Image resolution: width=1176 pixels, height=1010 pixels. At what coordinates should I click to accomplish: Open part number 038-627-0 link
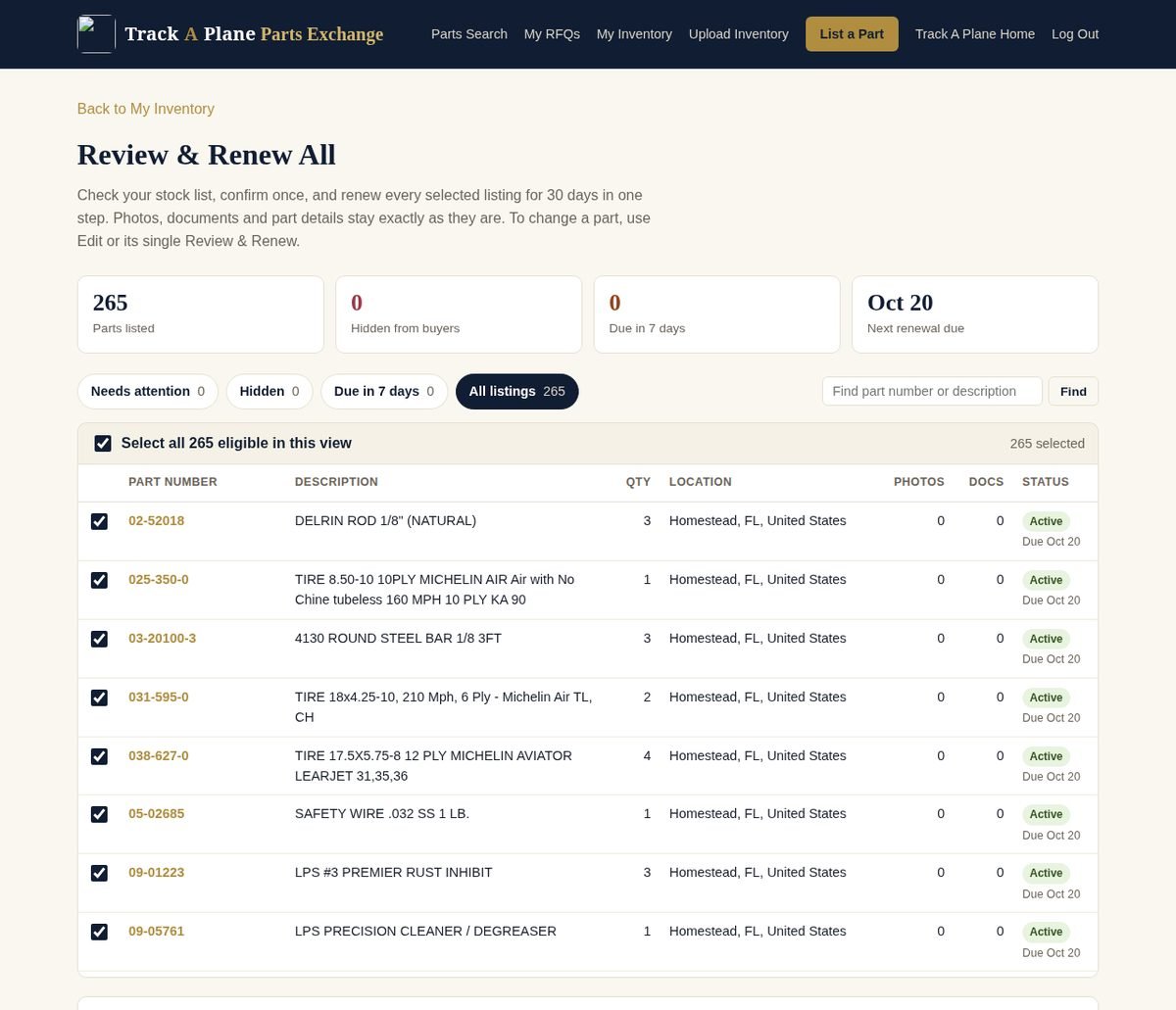click(x=159, y=756)
